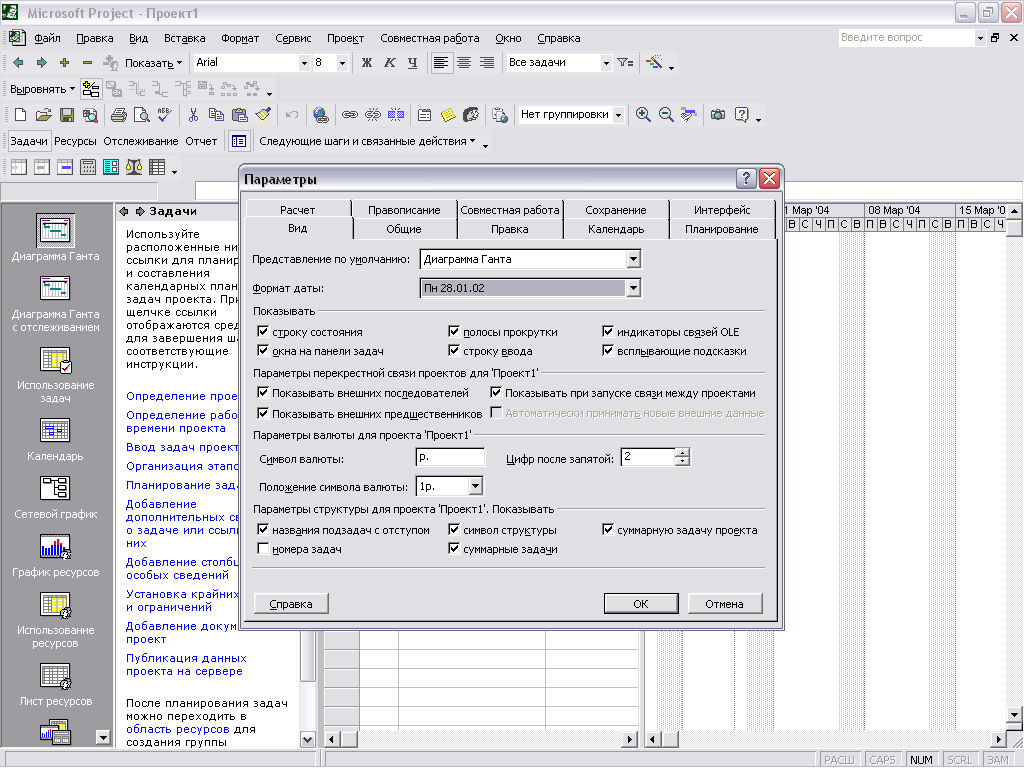Click the Link Tasks chain icon
Screen dimensions: 1024x768
(x=350, y=115)
